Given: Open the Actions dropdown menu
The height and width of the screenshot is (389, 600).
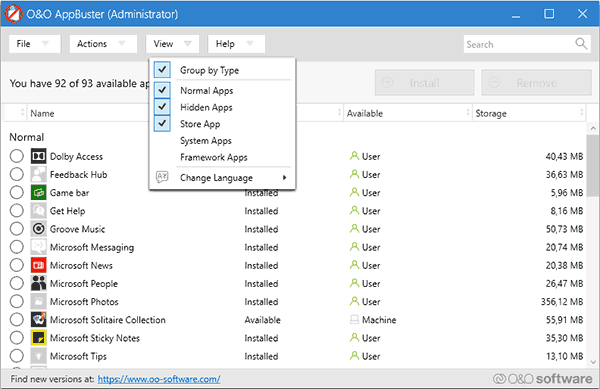Looking at the screenshot, I should [103, 44].
